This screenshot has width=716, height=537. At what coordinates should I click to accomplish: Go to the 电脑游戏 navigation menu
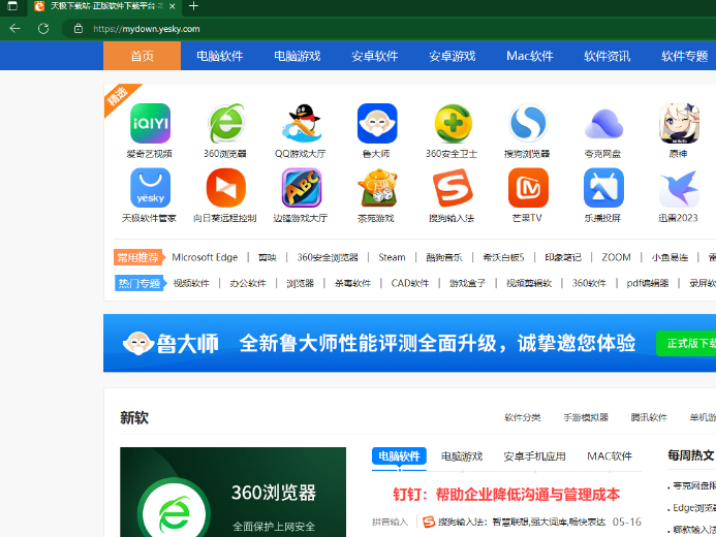click(297, 56)
